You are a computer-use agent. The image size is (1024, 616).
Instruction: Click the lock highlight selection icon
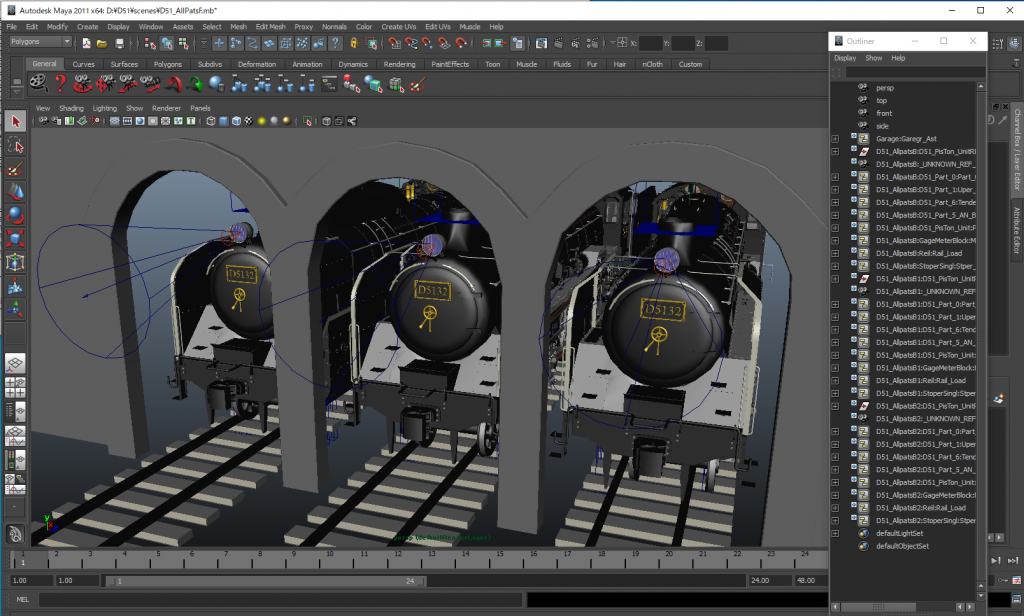click(x=354, y=43)
